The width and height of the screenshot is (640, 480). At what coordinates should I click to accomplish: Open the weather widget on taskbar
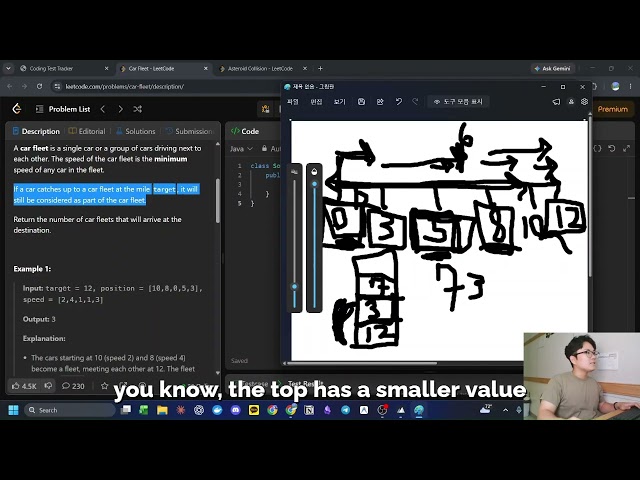pos(486,409)
